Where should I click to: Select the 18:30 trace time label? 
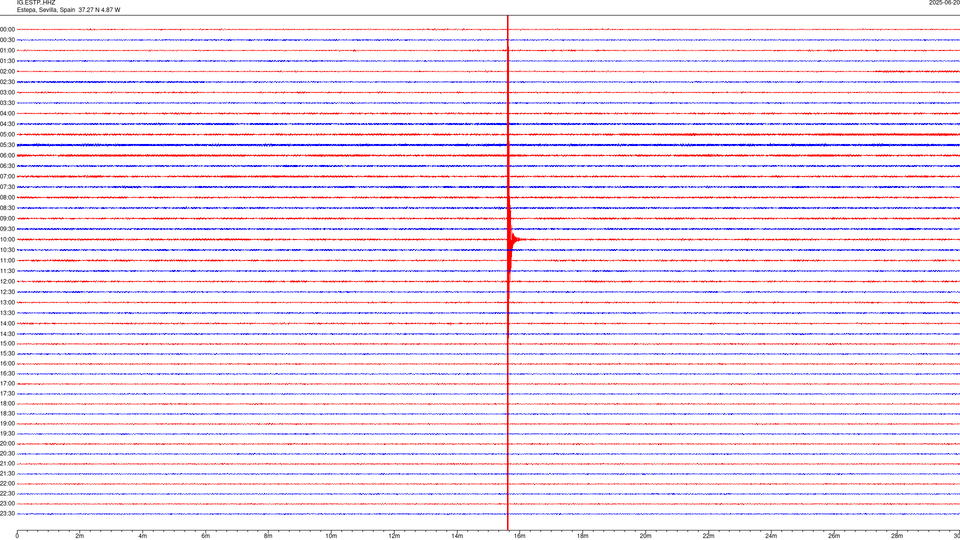[x=7, y=414]
